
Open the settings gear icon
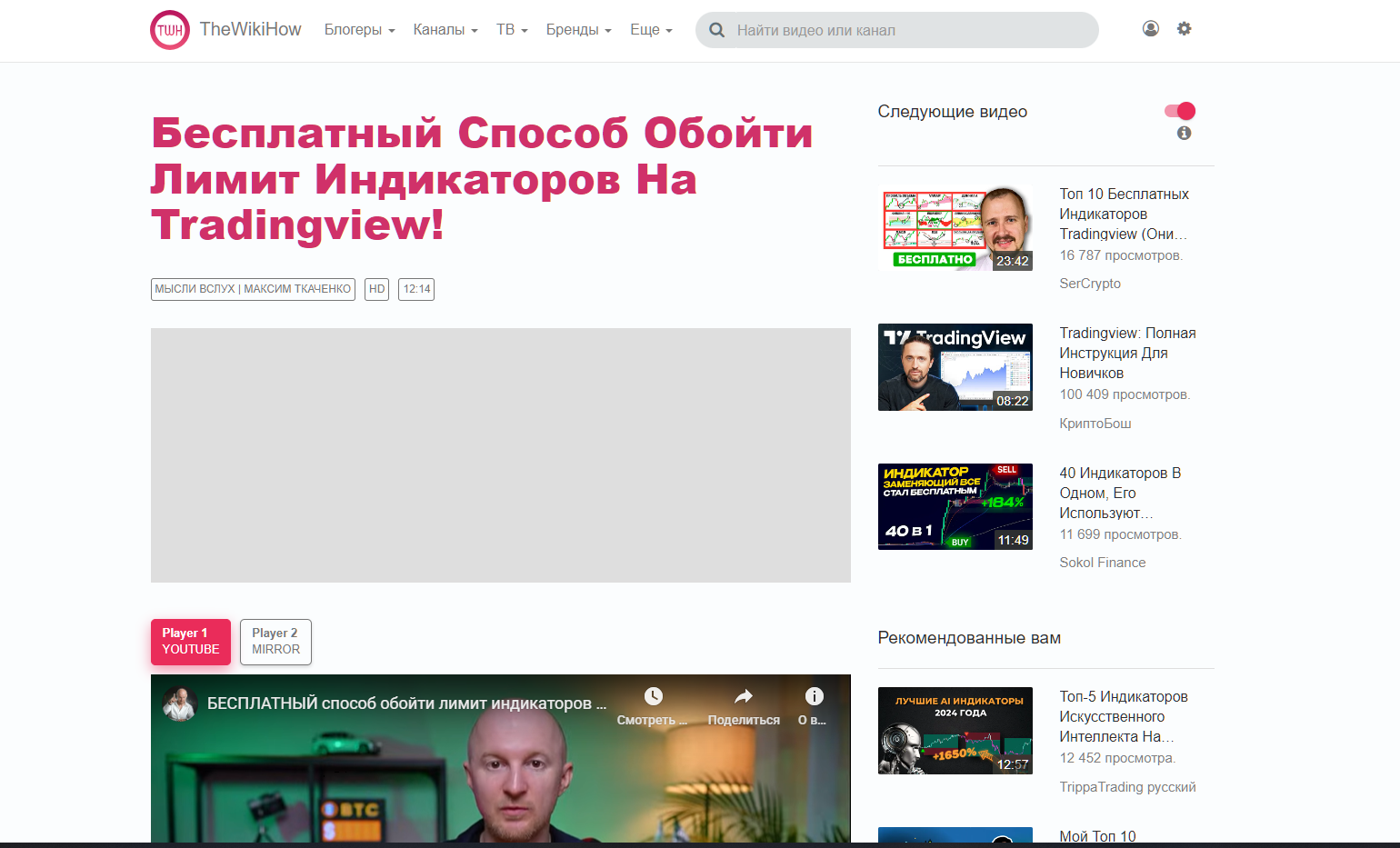point(1184,29)
